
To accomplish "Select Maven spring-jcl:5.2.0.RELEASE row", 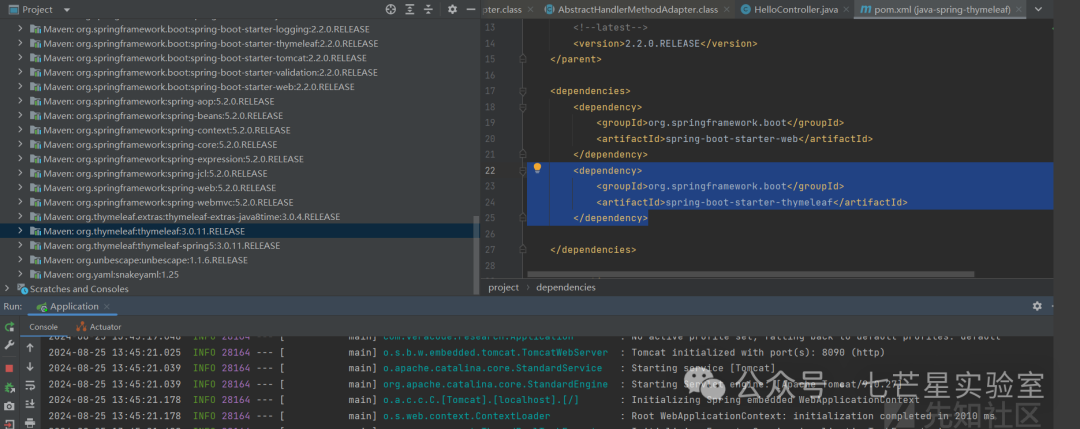I will pos(238,174).
